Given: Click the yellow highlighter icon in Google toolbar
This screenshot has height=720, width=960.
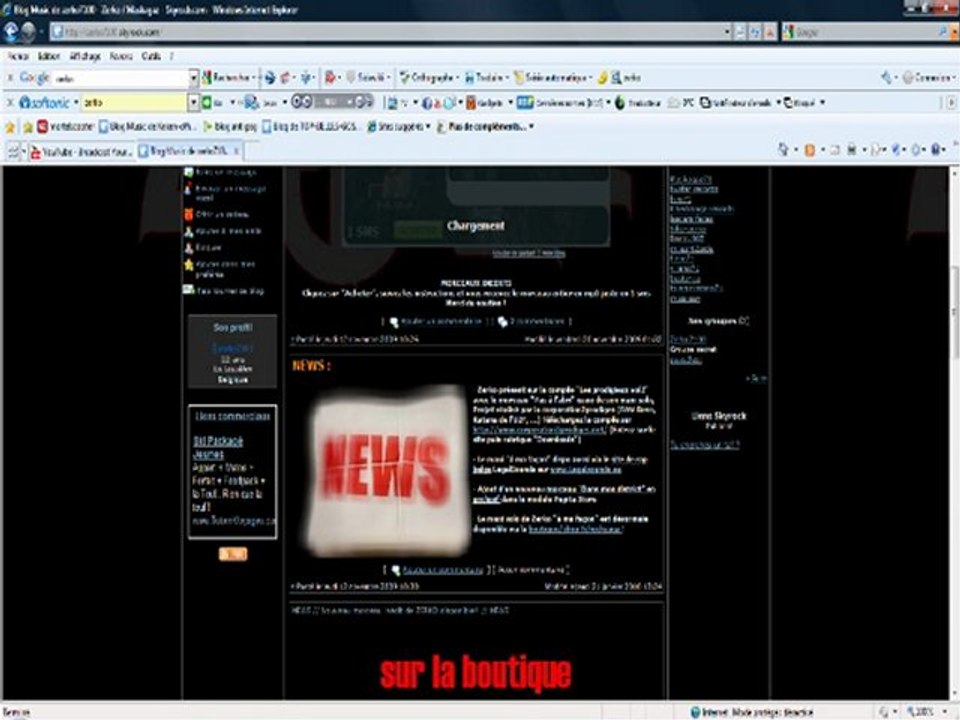Looking at the screenshot, I should (602, 78).
